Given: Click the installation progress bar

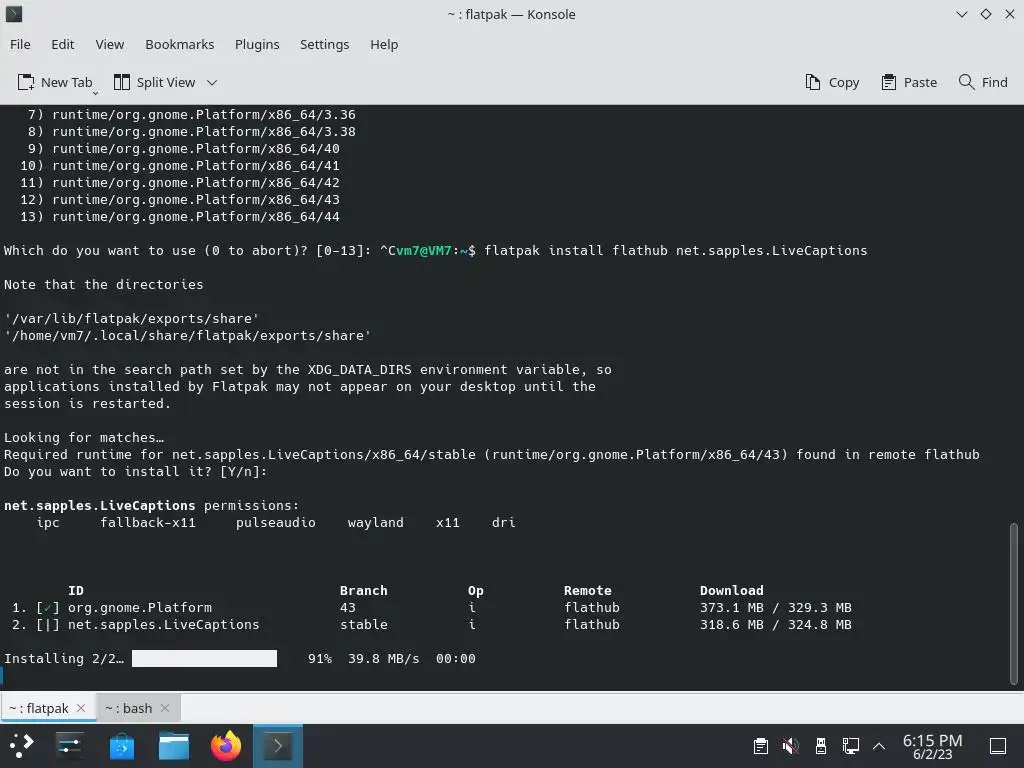Looking at the screenshot, I should tap(204, 658).
